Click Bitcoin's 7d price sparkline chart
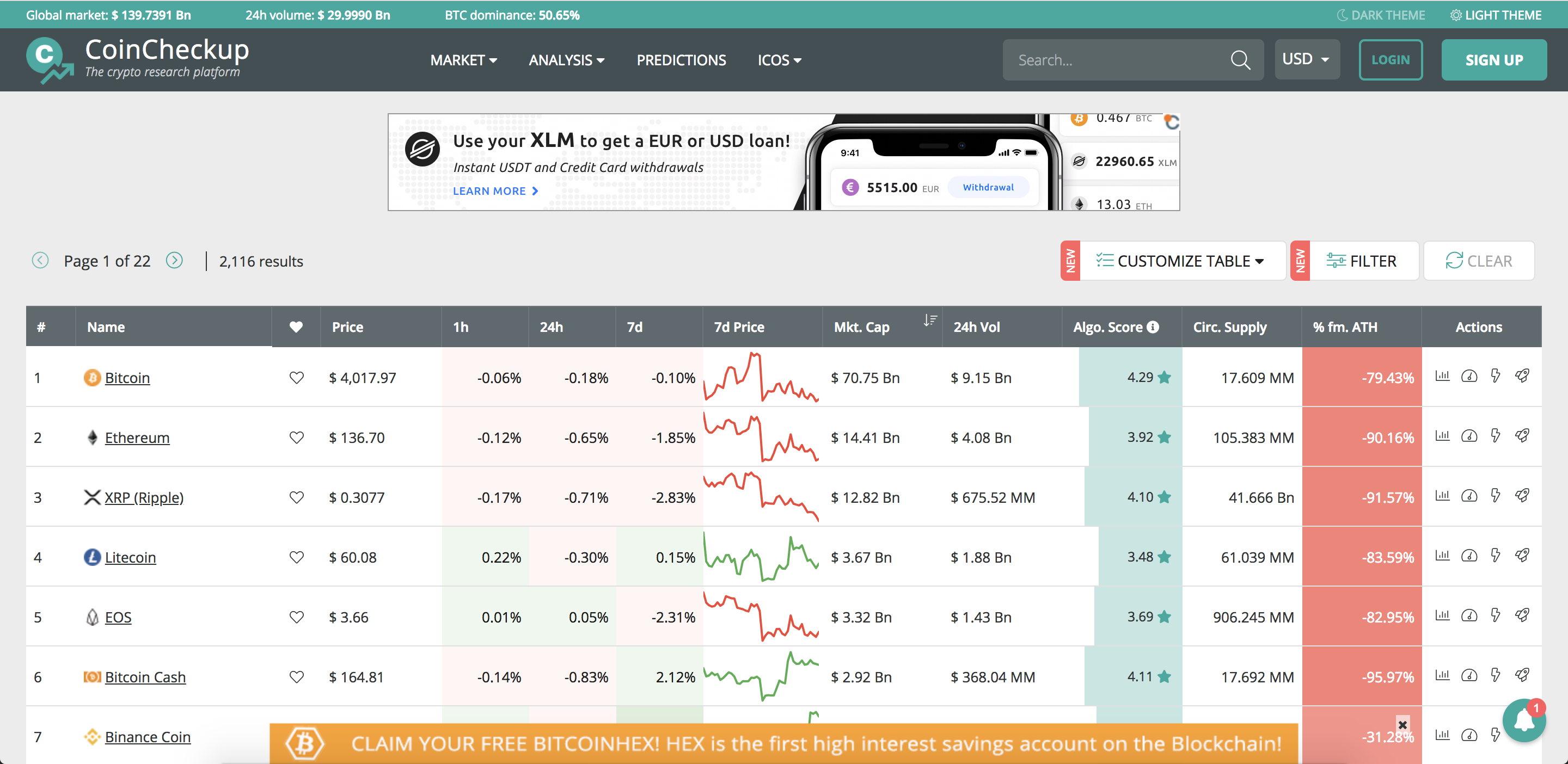The height and width of the screenshot is (764, 1568). [x=761, y=377]
